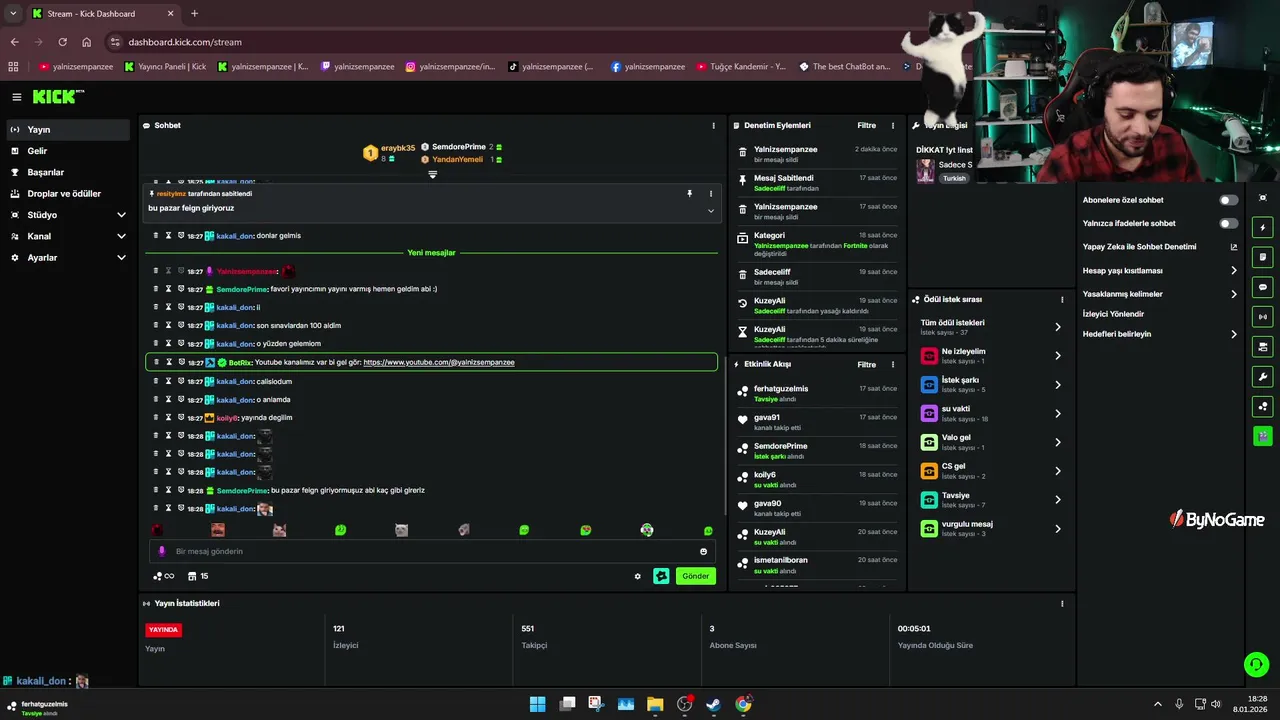Expand İstek şarkı reward requests
Screen dimensions: 1280x720
click(x=992, y=384)
